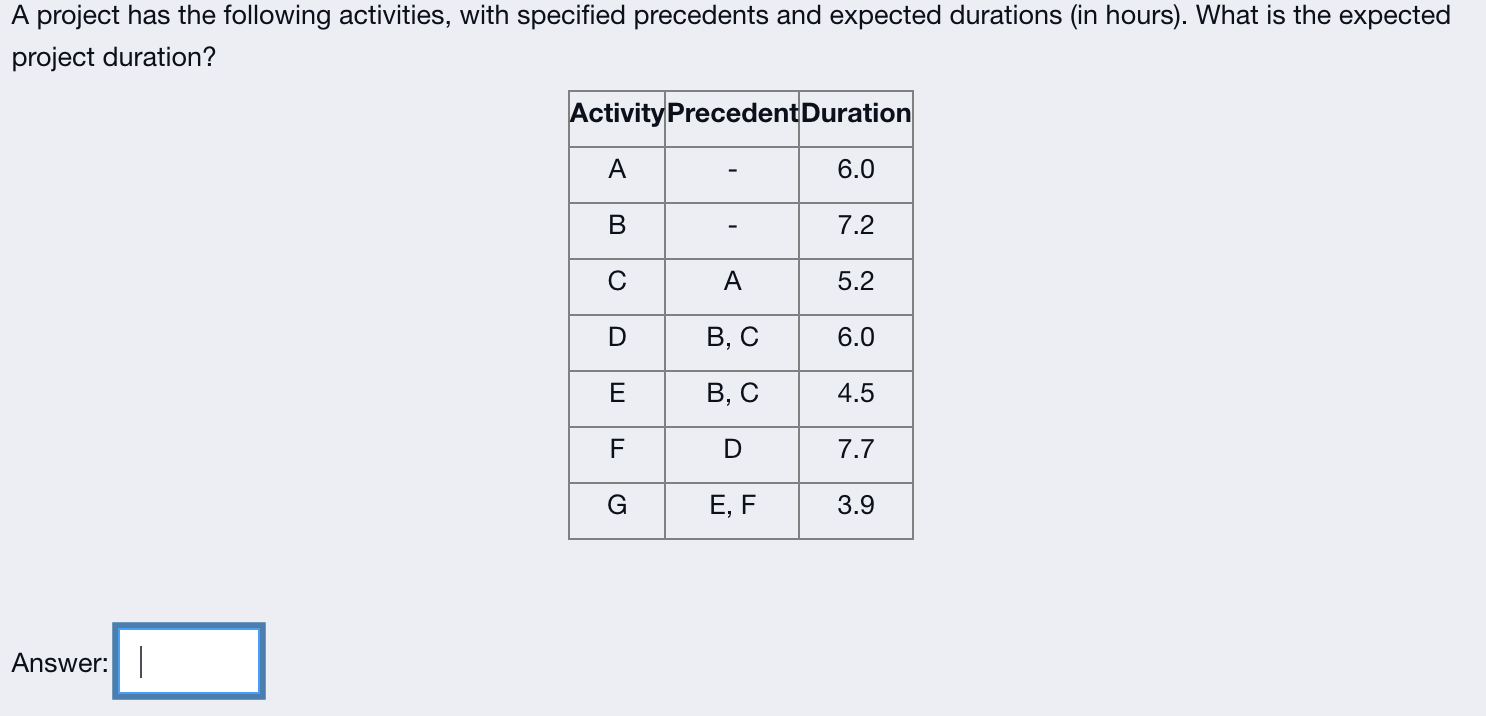Select the precedent cell showing D for Activity F
The width and height of the screenshot is (1486, 716).
coord(731,450)
